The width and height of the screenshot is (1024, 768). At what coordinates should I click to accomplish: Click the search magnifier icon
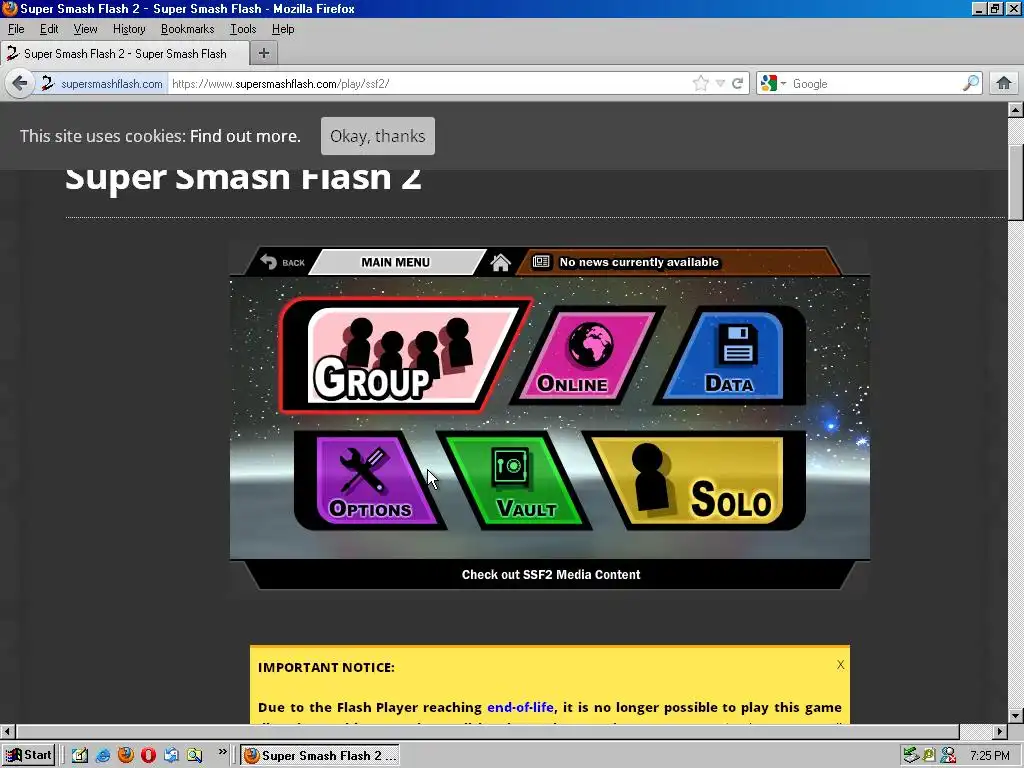(x=971, y=83)
